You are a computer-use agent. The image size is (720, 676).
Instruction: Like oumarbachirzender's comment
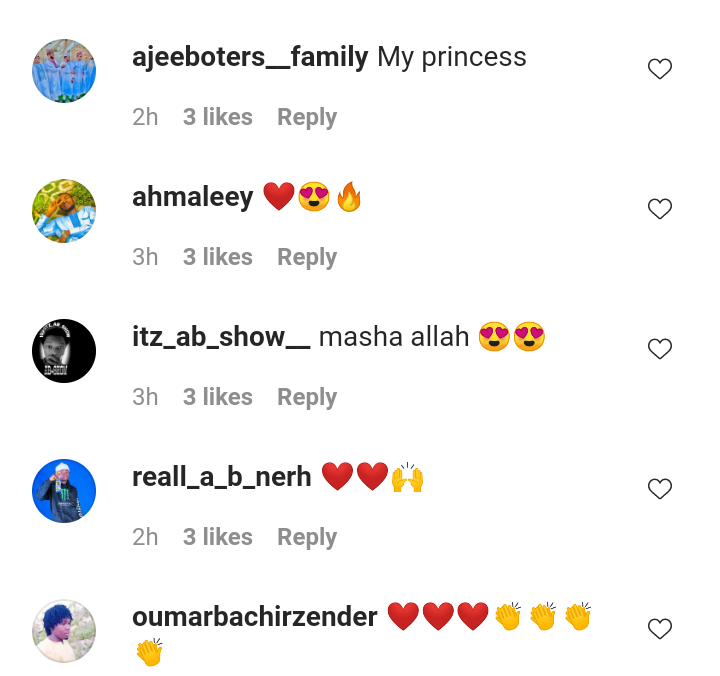point(660,629)
